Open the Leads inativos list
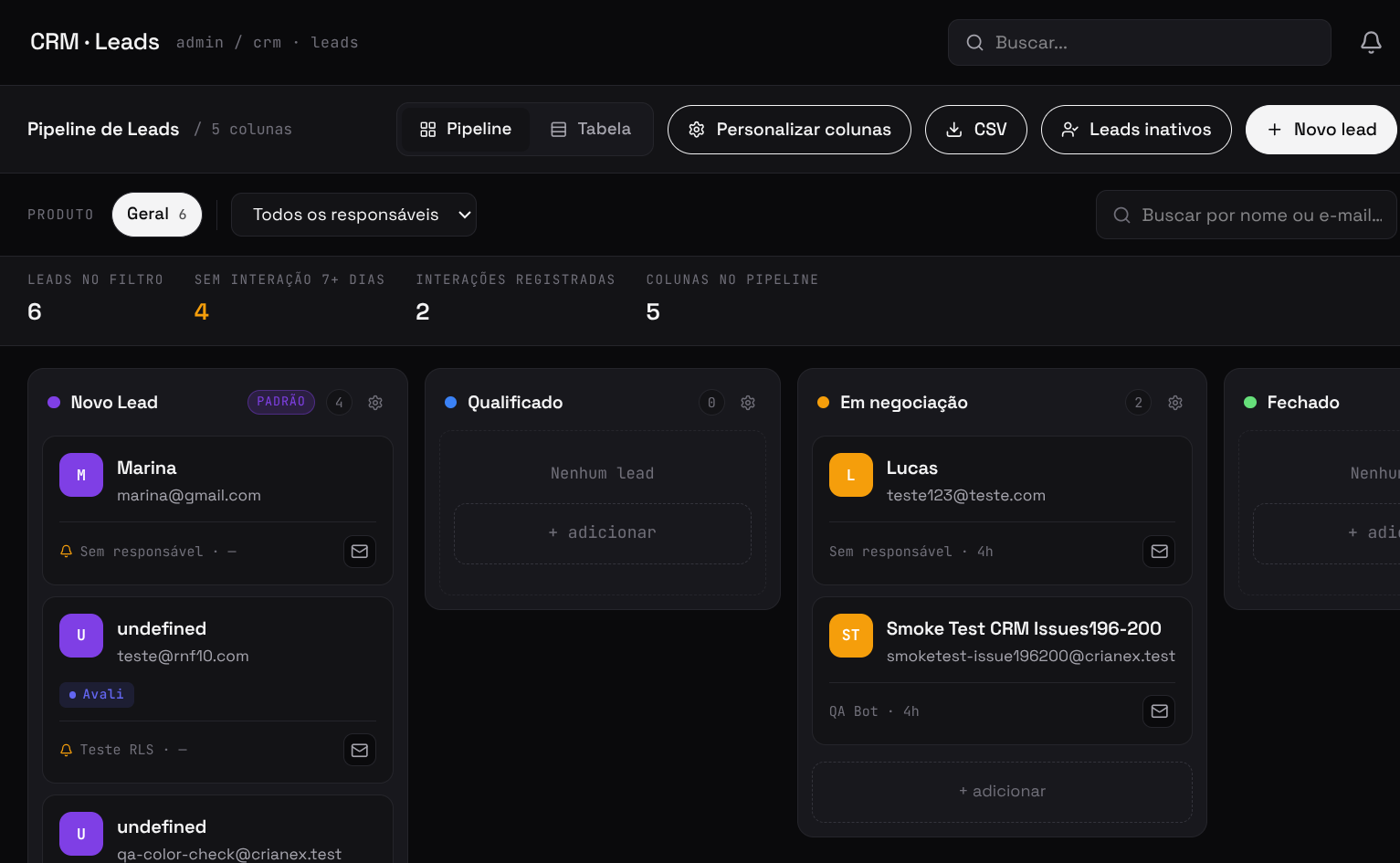This screenshot has height=863, width=1400. point(1136,130)
